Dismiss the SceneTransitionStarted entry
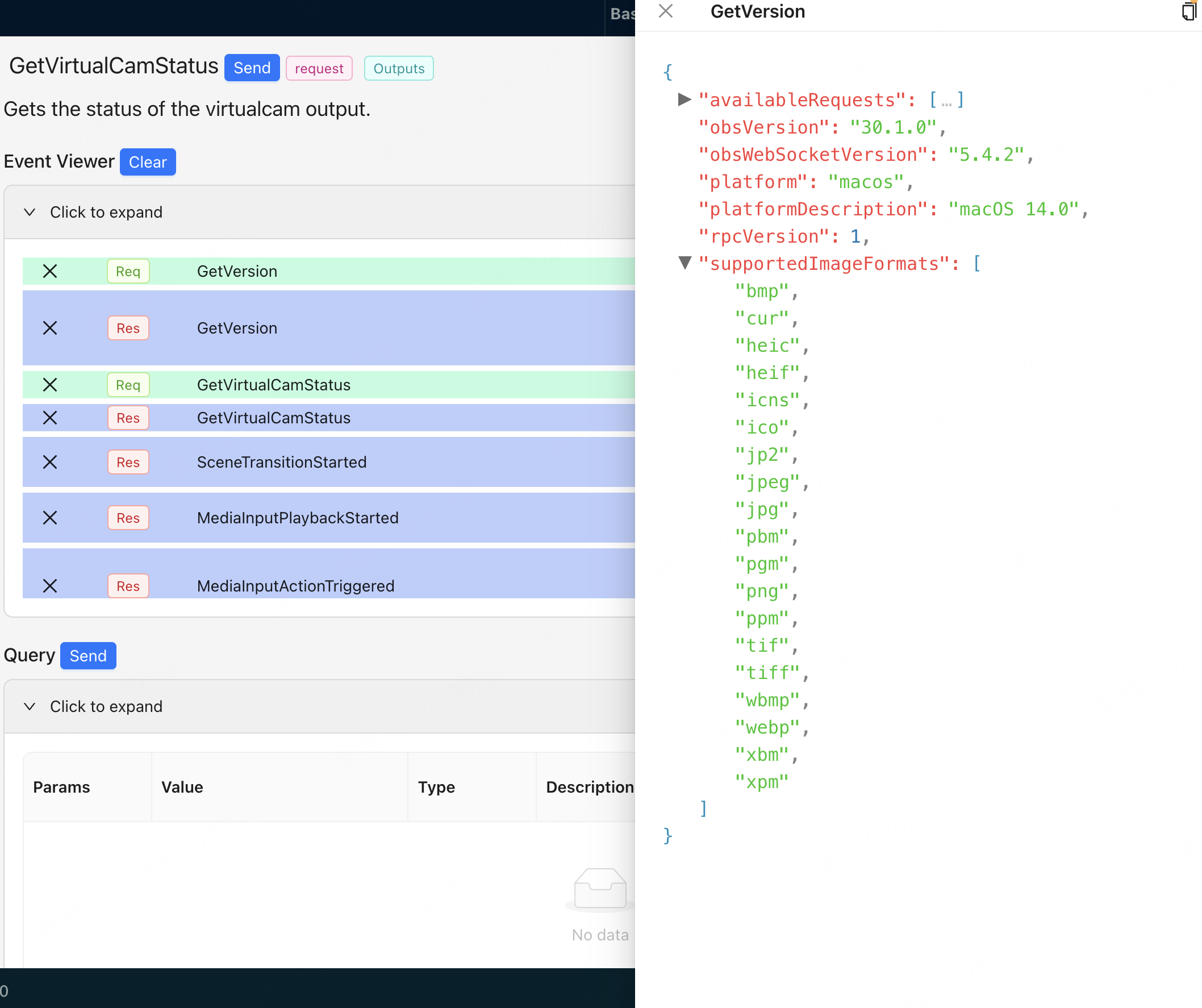The width and height of the screenshot is (1202, 1008). click(x=49, y=462)
